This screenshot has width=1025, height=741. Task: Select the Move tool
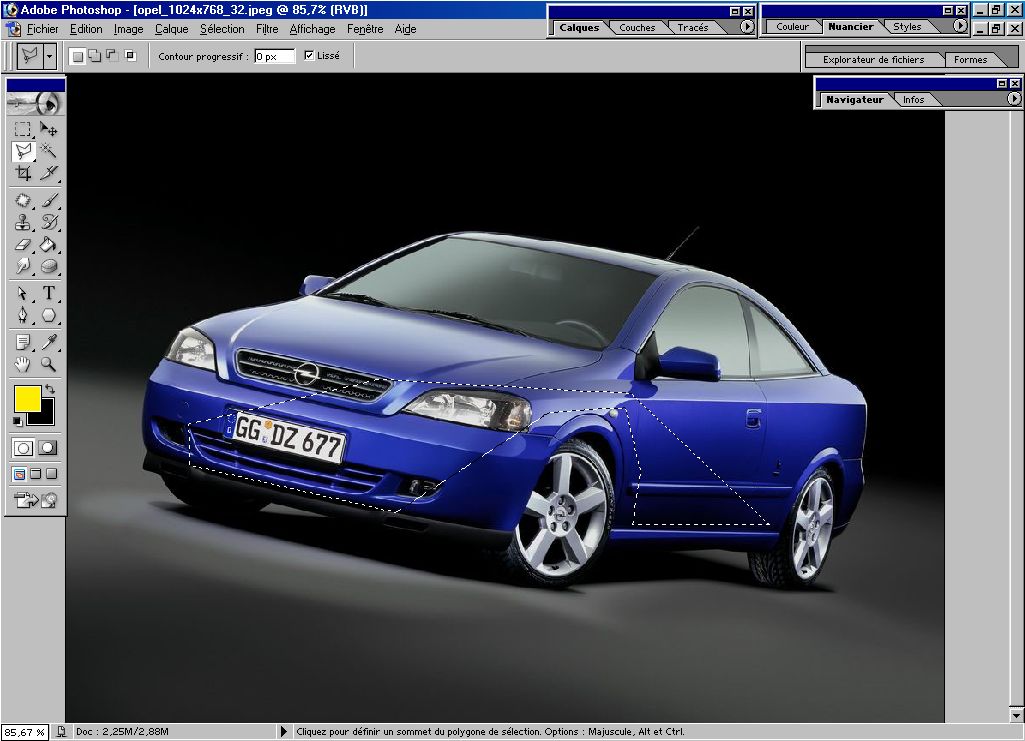pyautogui.click(x=48, y=129)
